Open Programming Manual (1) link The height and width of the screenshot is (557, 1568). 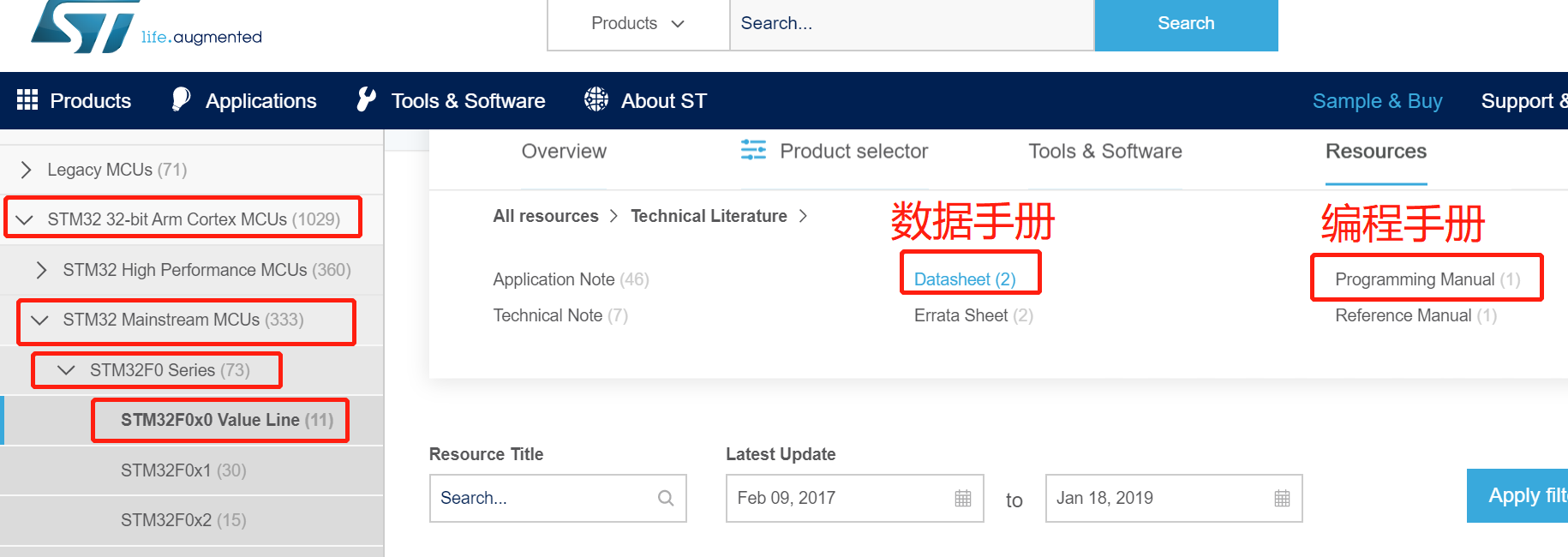(x=1427, y=279)
